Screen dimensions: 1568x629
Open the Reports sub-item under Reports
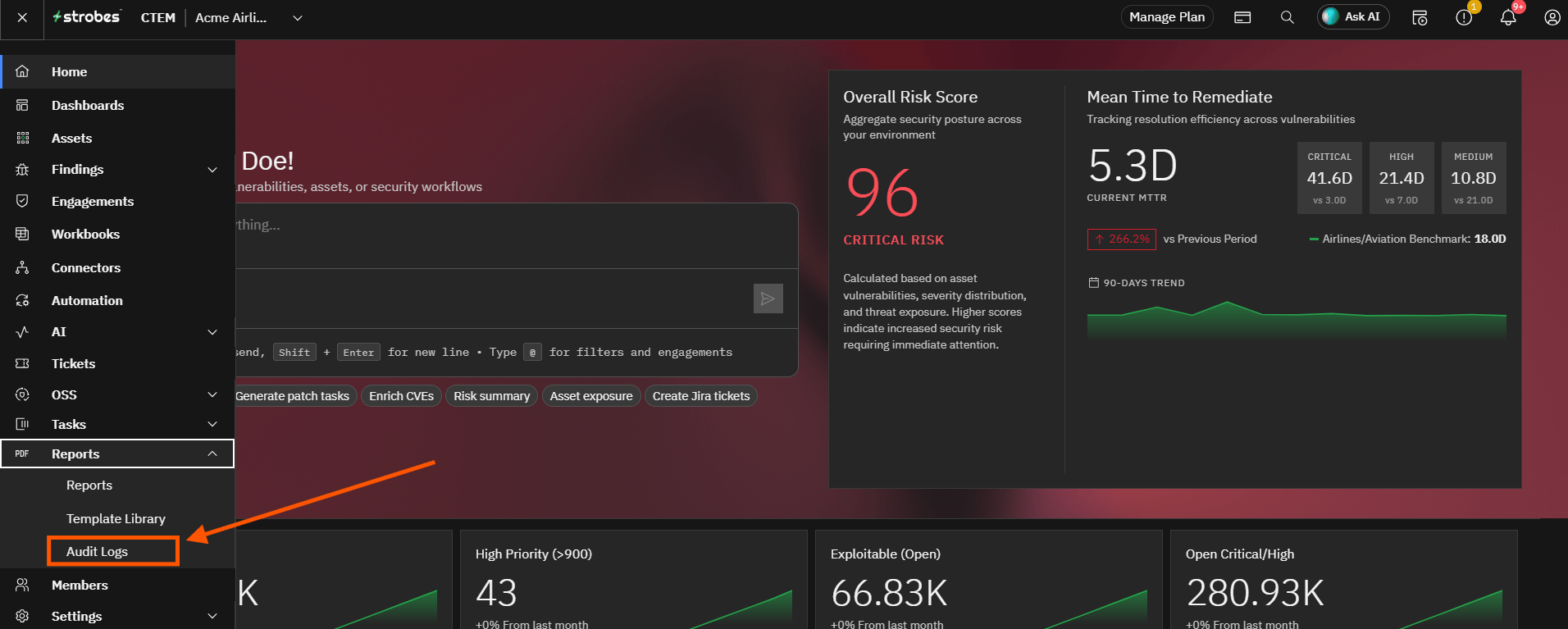point(89,485)
